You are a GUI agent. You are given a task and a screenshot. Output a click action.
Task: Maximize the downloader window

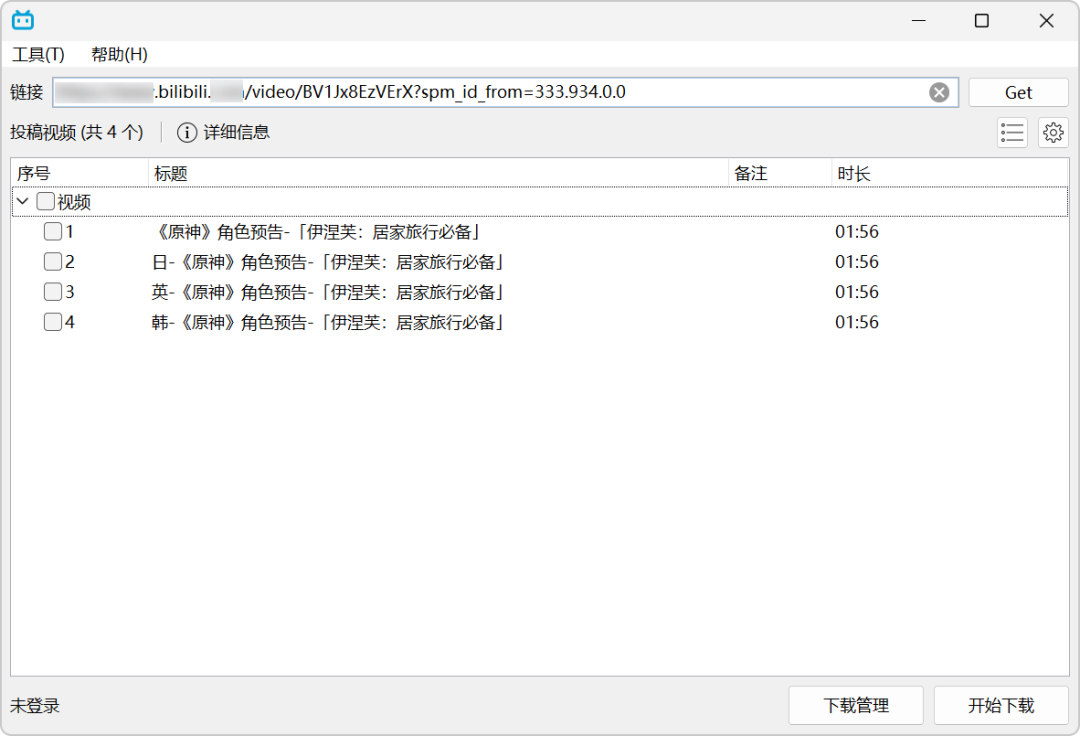pyautogui.click(x=982, y=21)
